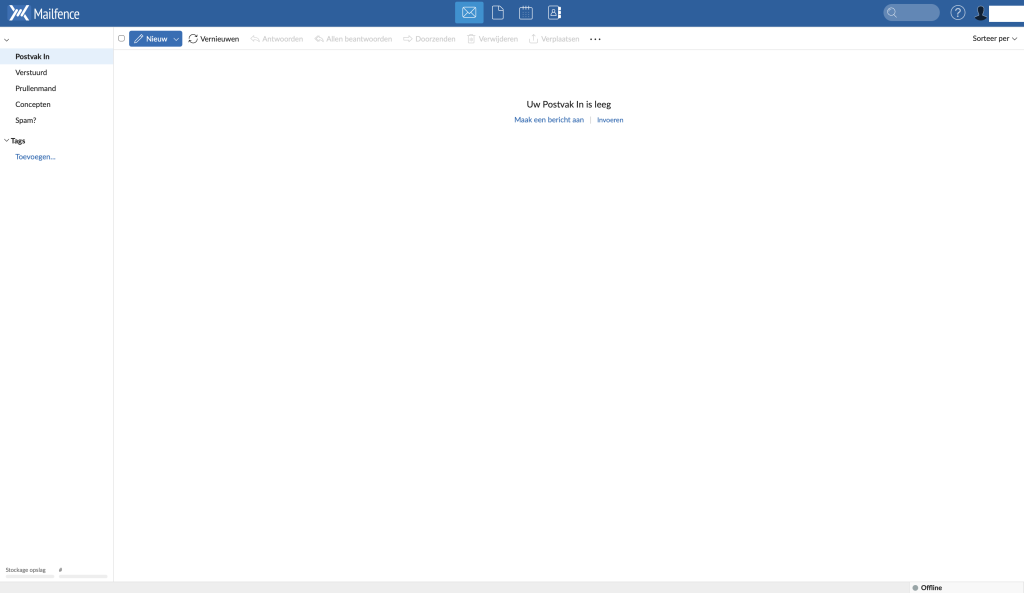The height and width of the screenshot is (593, 1024).
Task: Open the 'Sorteer per' dropdown
Action: pyautogui.click(x=993, y=39)
